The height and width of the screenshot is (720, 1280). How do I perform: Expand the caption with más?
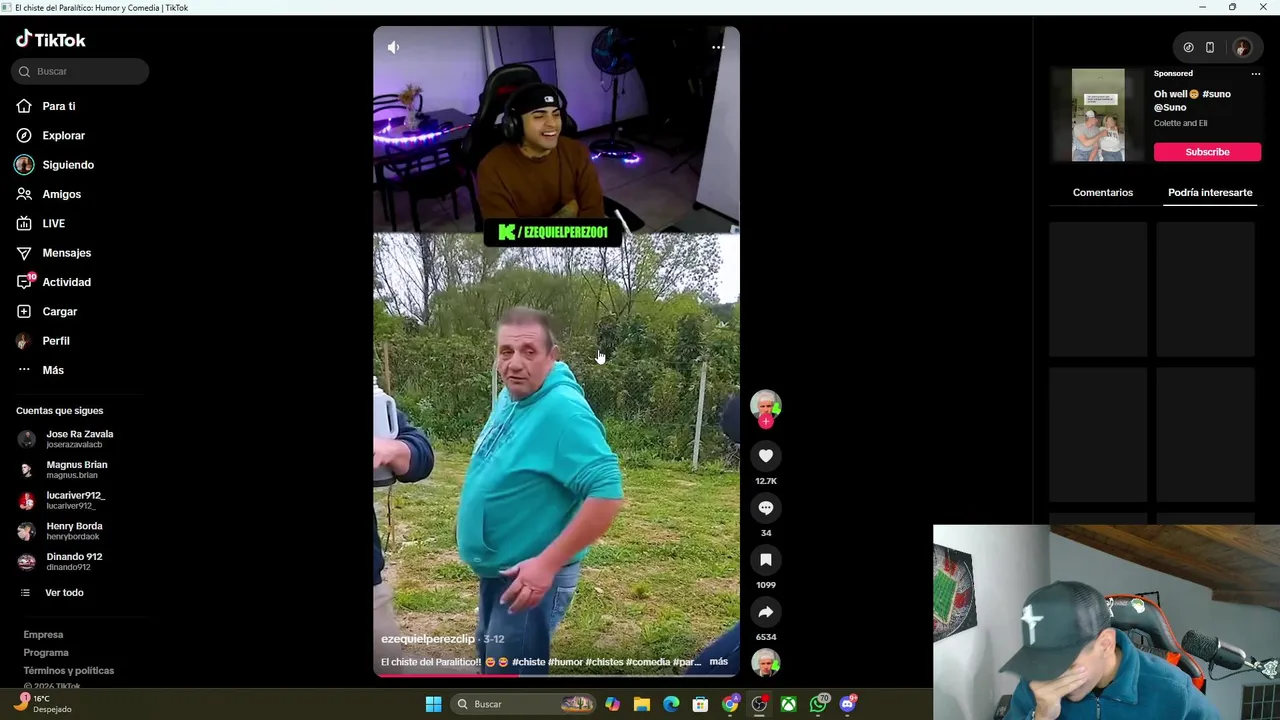pos(719,662)
